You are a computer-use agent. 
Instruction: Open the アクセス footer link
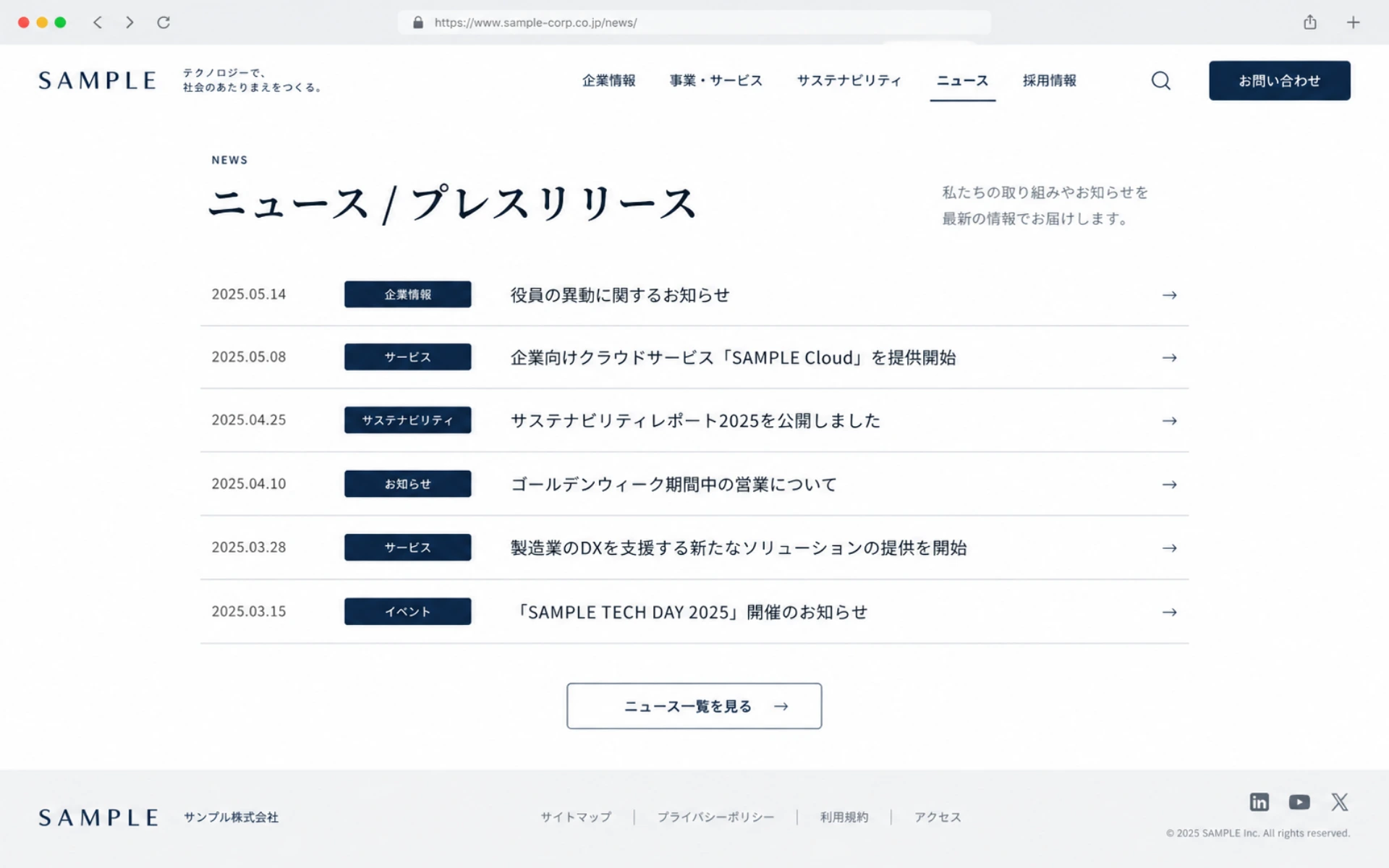[x=938, y=817]
